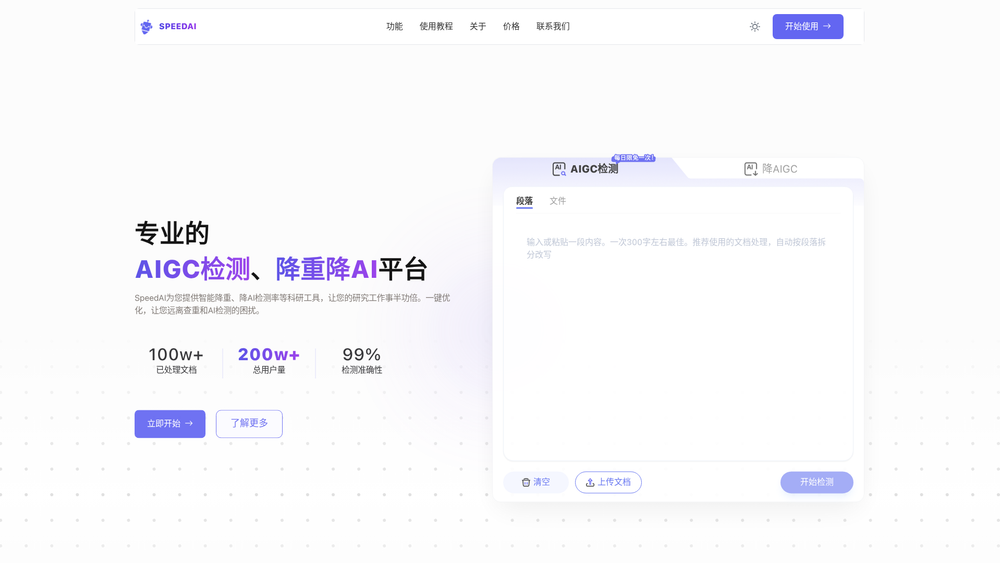This screenshot has height=563, width=1000.
Task: Click the 开始检测 button
Action: (x=816, y=483)
